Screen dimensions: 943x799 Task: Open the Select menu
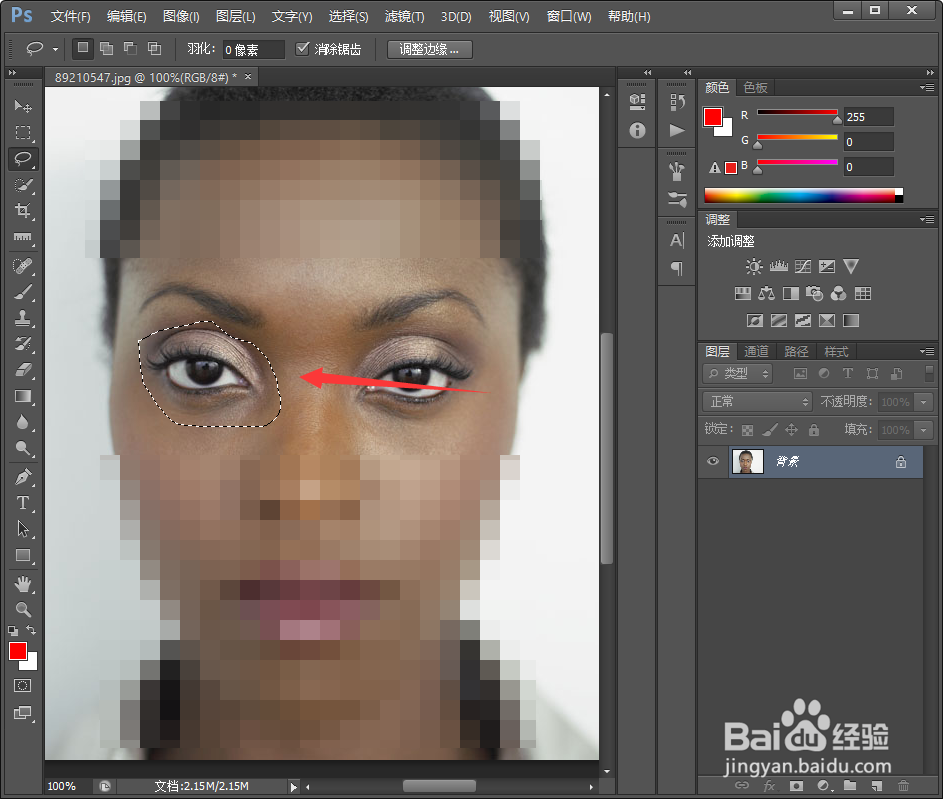pos(348,16)
